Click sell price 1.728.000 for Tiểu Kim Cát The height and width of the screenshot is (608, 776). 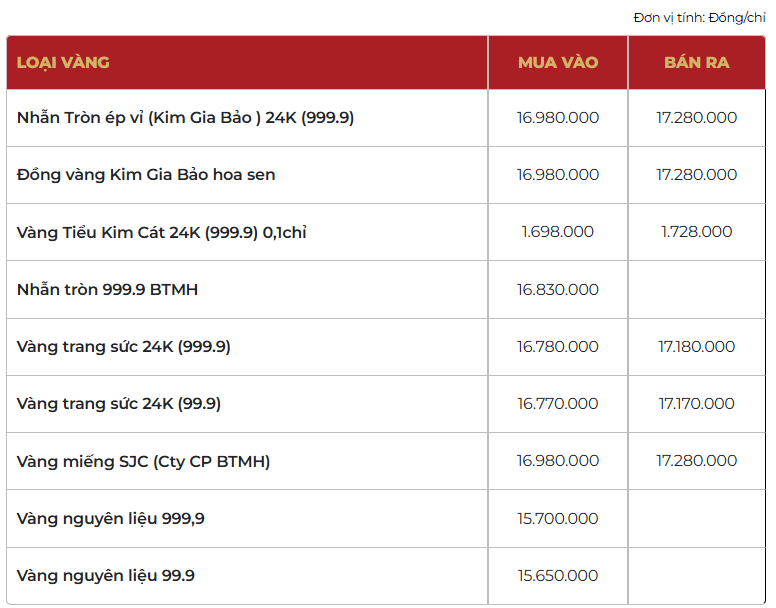(x=696, y=232)
